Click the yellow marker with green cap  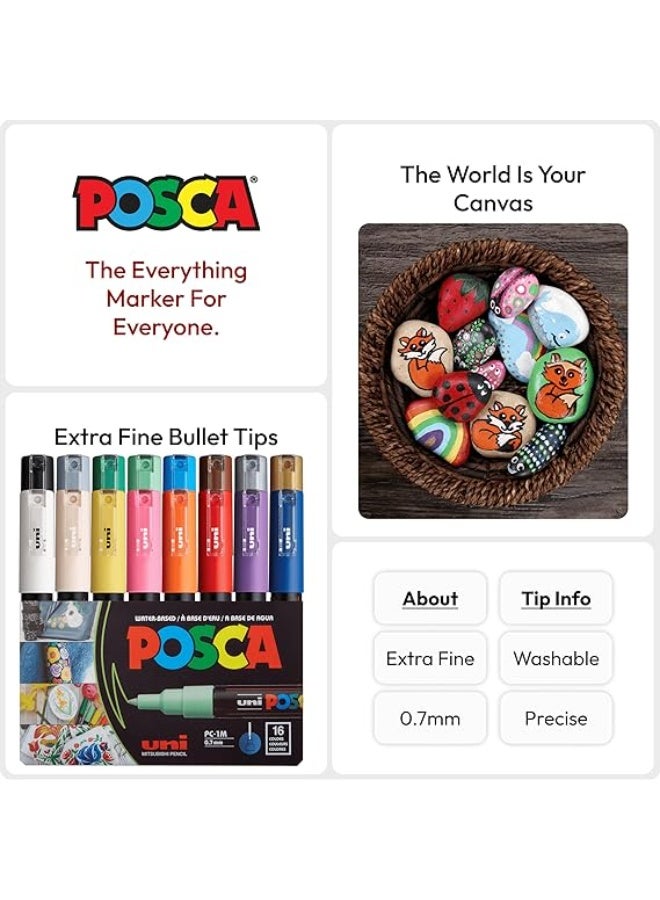pos(108,527)
